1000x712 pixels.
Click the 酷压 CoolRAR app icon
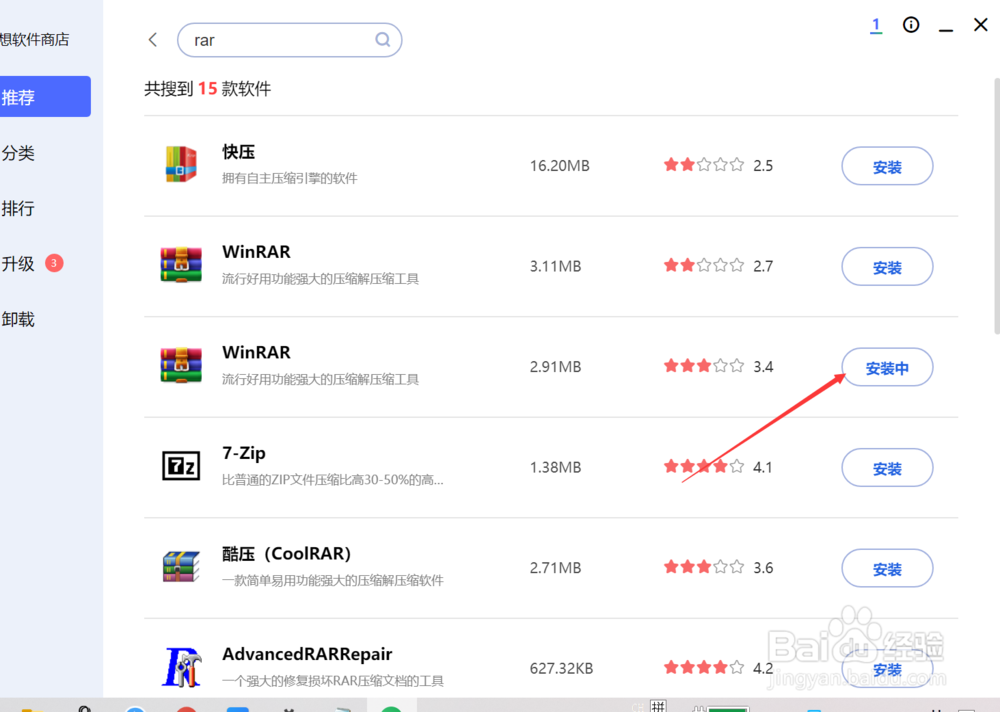pos(180,565)
